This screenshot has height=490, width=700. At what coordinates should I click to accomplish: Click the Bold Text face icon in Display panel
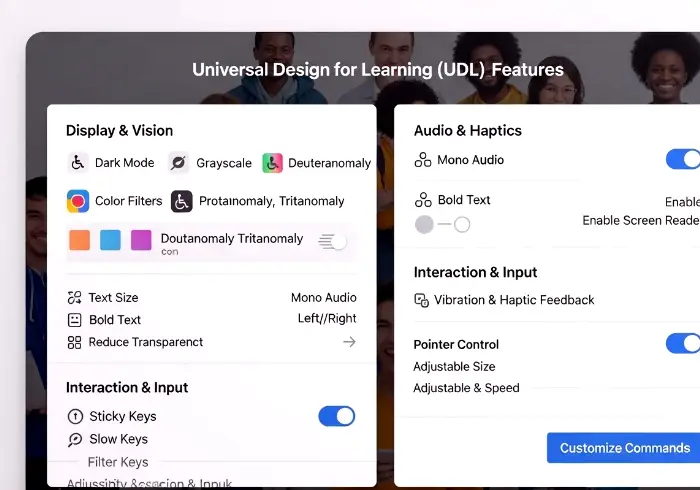(x=74, y=320)
